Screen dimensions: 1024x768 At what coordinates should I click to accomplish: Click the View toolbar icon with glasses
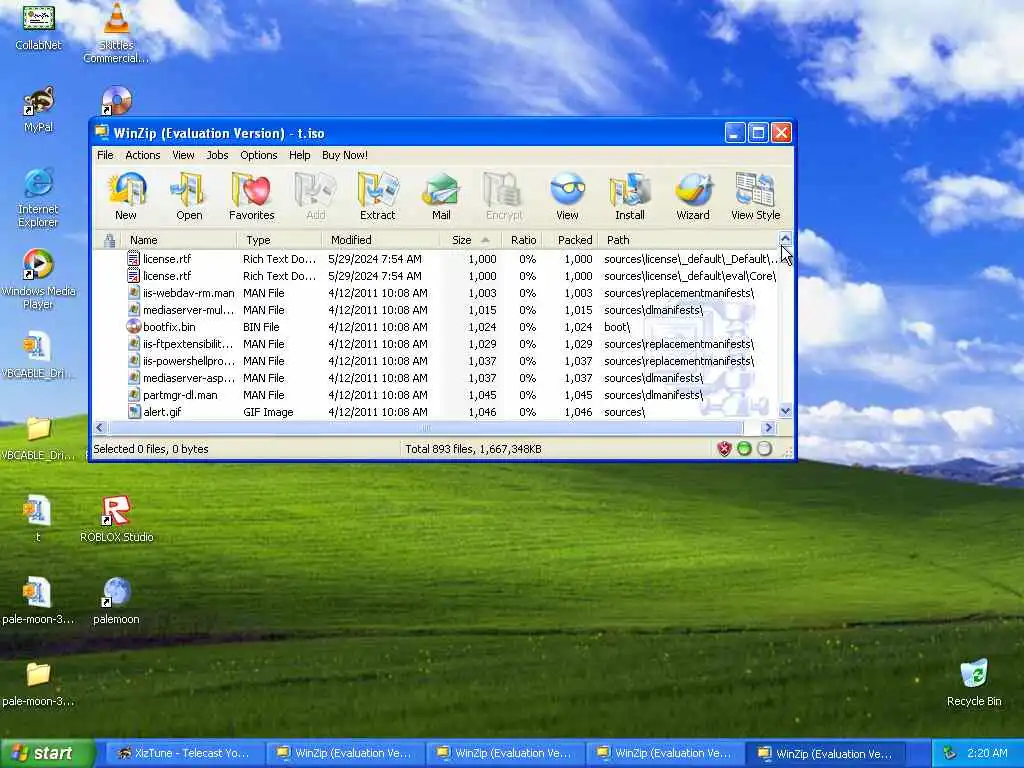[x=567, y=196]
